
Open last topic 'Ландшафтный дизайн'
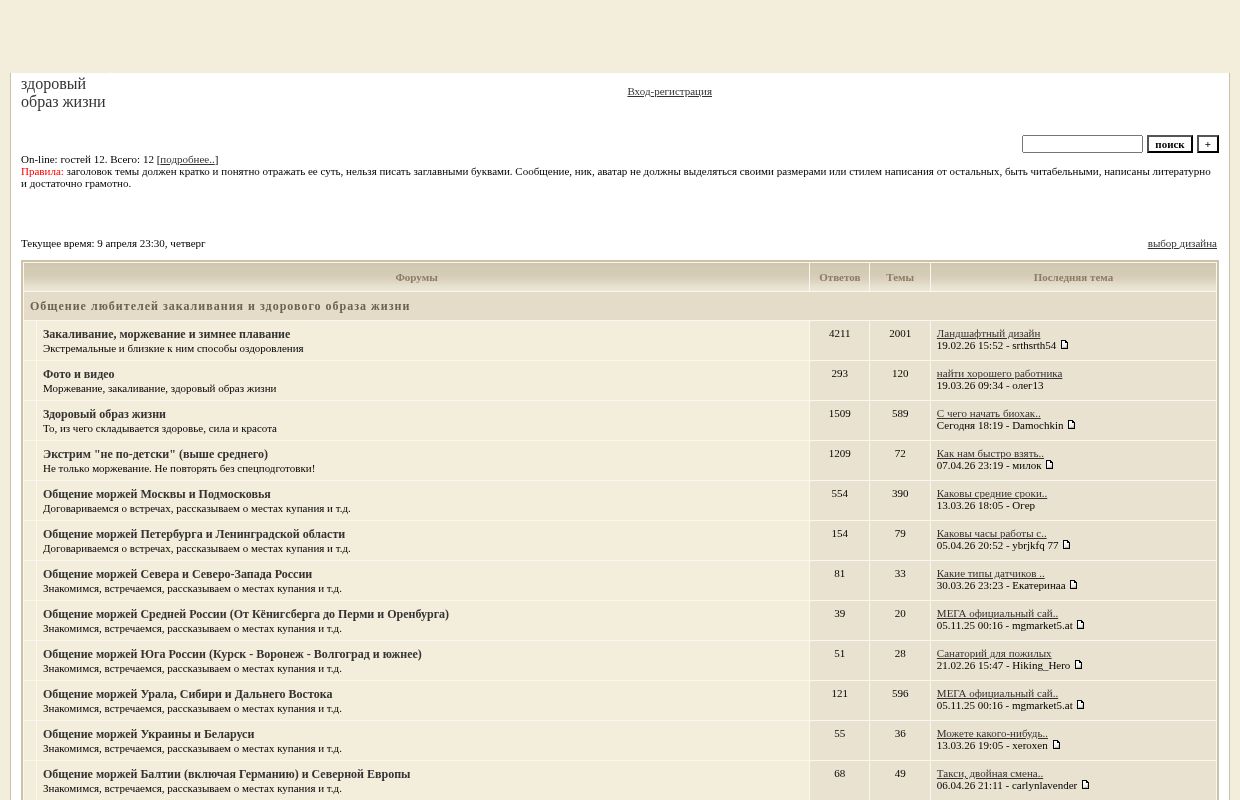click(987, 333)
